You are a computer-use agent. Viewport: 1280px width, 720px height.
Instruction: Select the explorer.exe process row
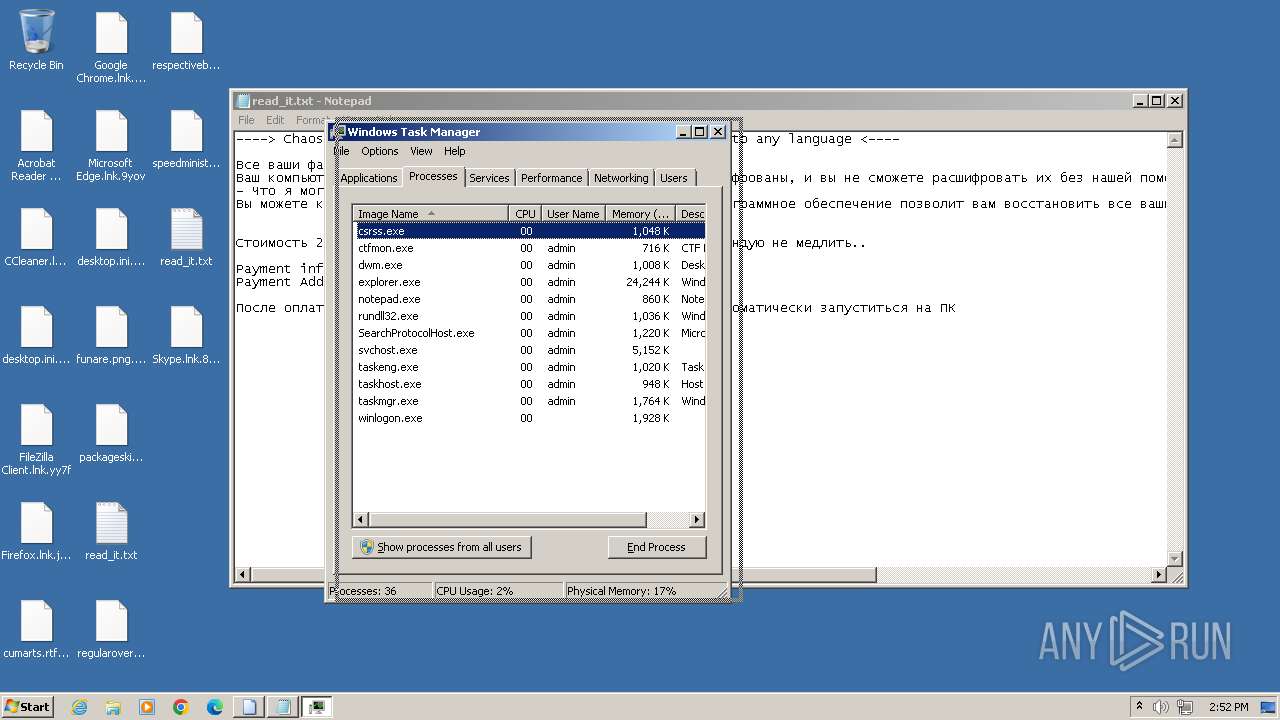[530, 282]
